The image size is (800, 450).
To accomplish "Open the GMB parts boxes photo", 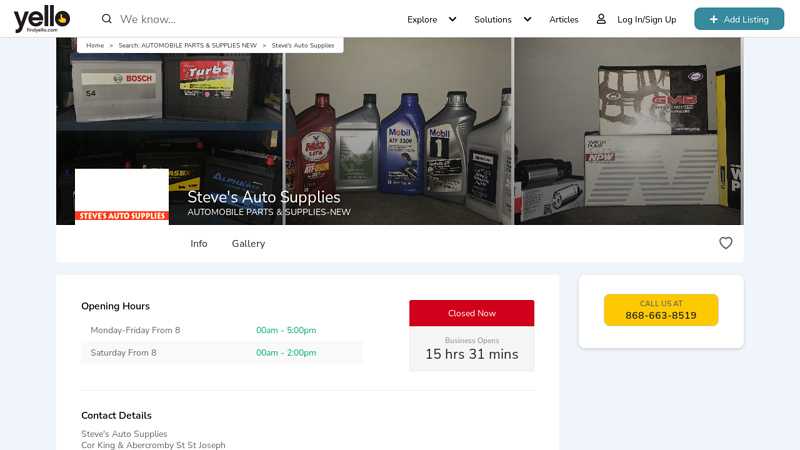I will pyautogui.click(x=629, y=131).
